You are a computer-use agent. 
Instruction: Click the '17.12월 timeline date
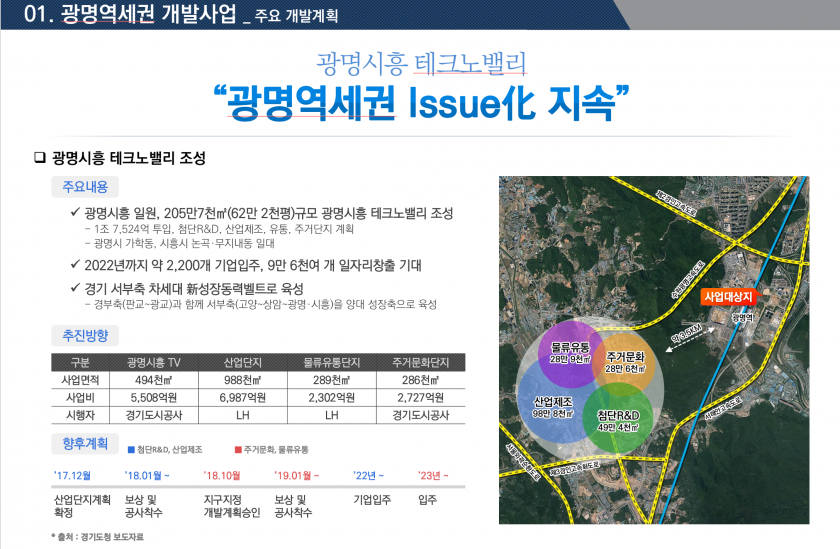[x=72, y=475]
